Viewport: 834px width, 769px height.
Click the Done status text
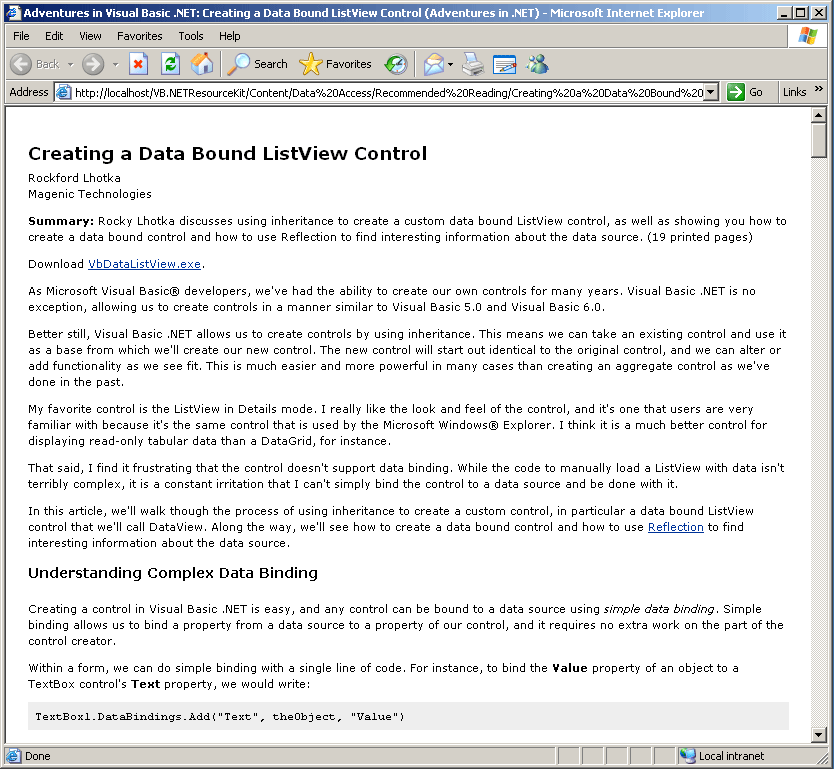(38, 756)
